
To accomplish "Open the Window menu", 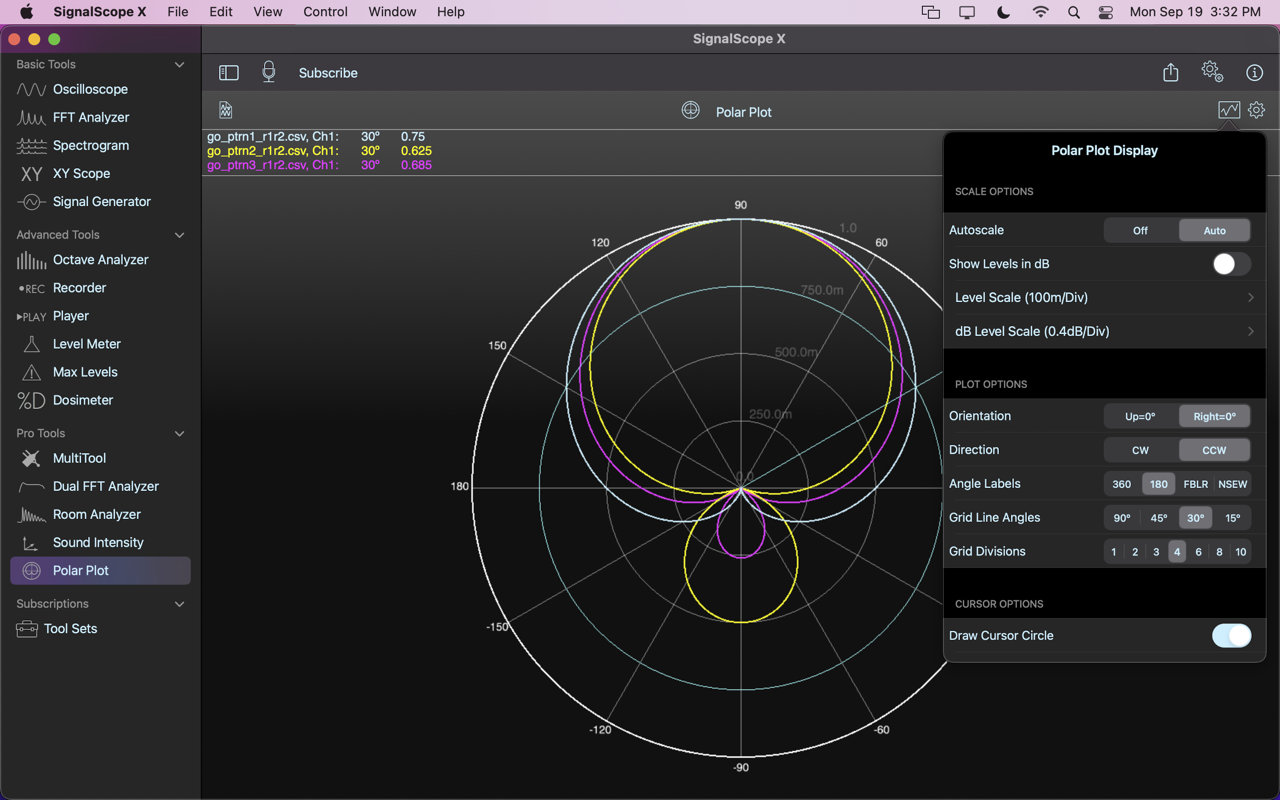I will tap(392, 12).
